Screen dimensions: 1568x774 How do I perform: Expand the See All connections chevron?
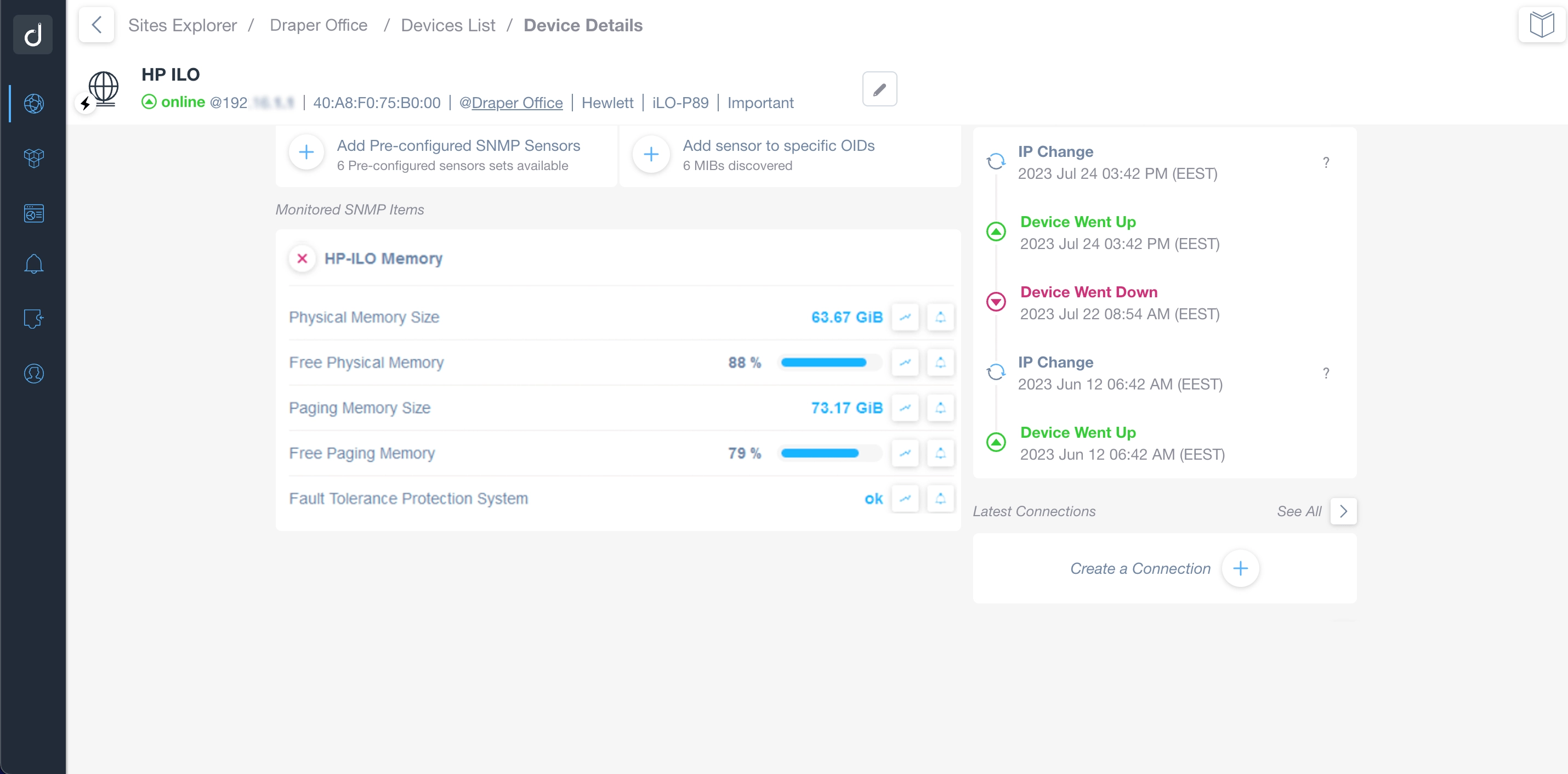[x=1343, y=511]
